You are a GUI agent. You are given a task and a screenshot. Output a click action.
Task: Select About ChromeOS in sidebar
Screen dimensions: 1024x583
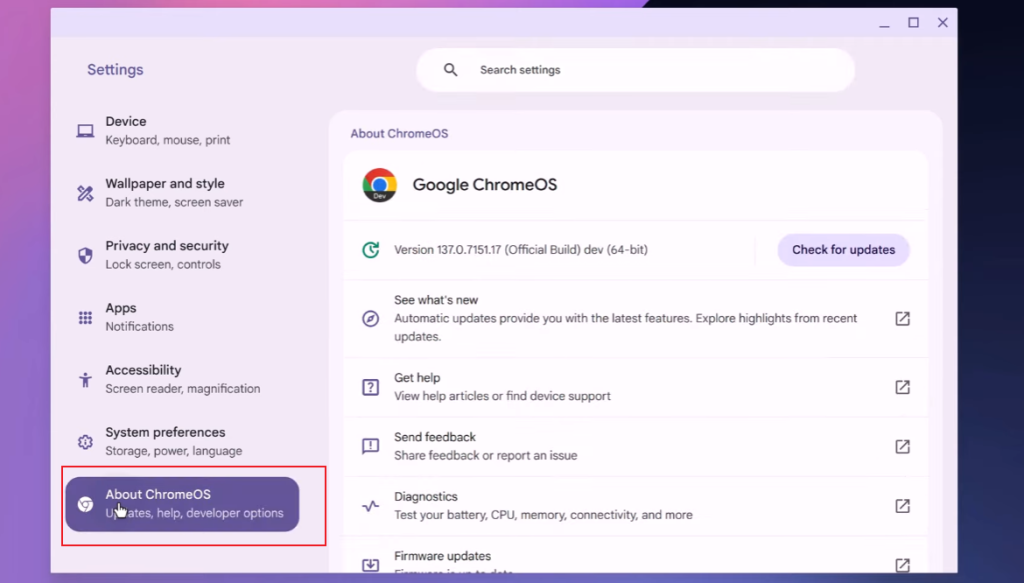[182, 504]
